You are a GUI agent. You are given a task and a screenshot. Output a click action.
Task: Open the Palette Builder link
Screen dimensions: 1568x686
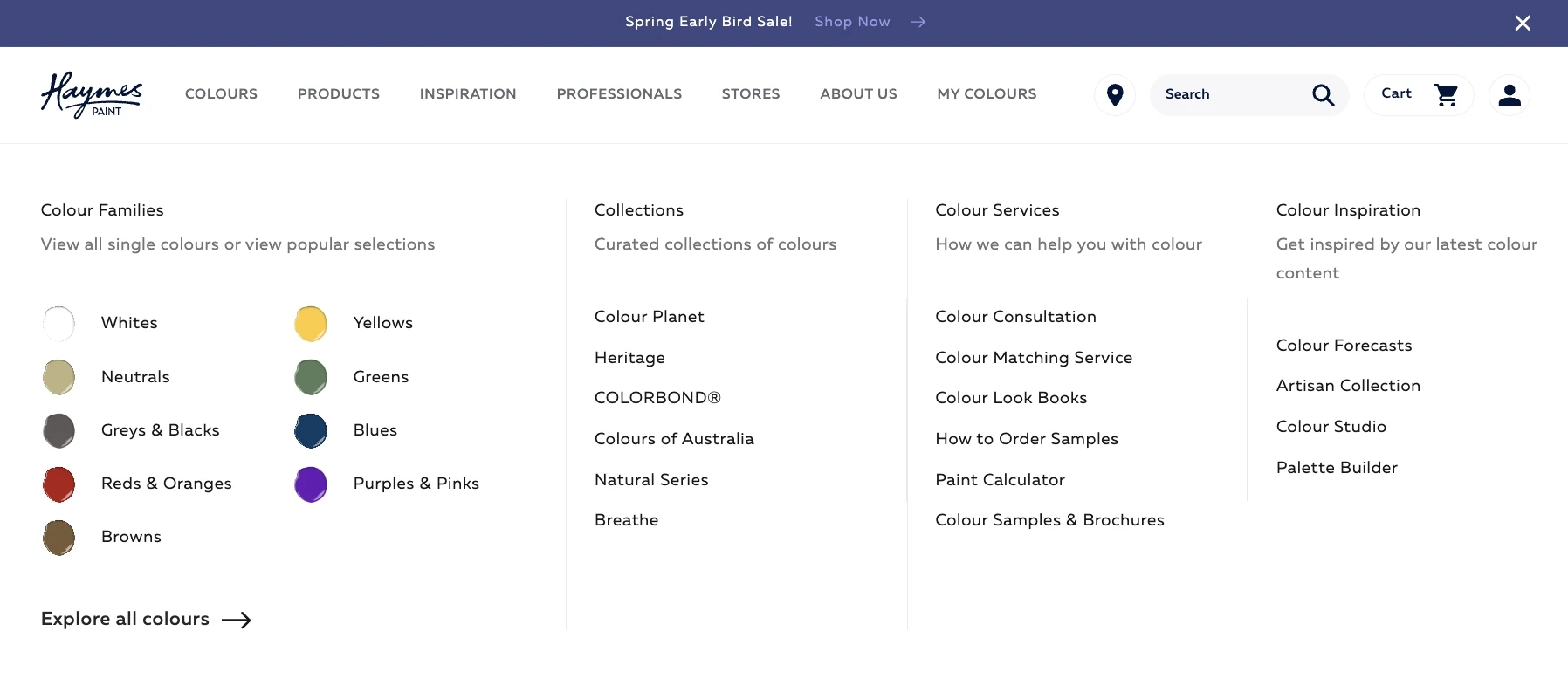(x=1337, y=468)
